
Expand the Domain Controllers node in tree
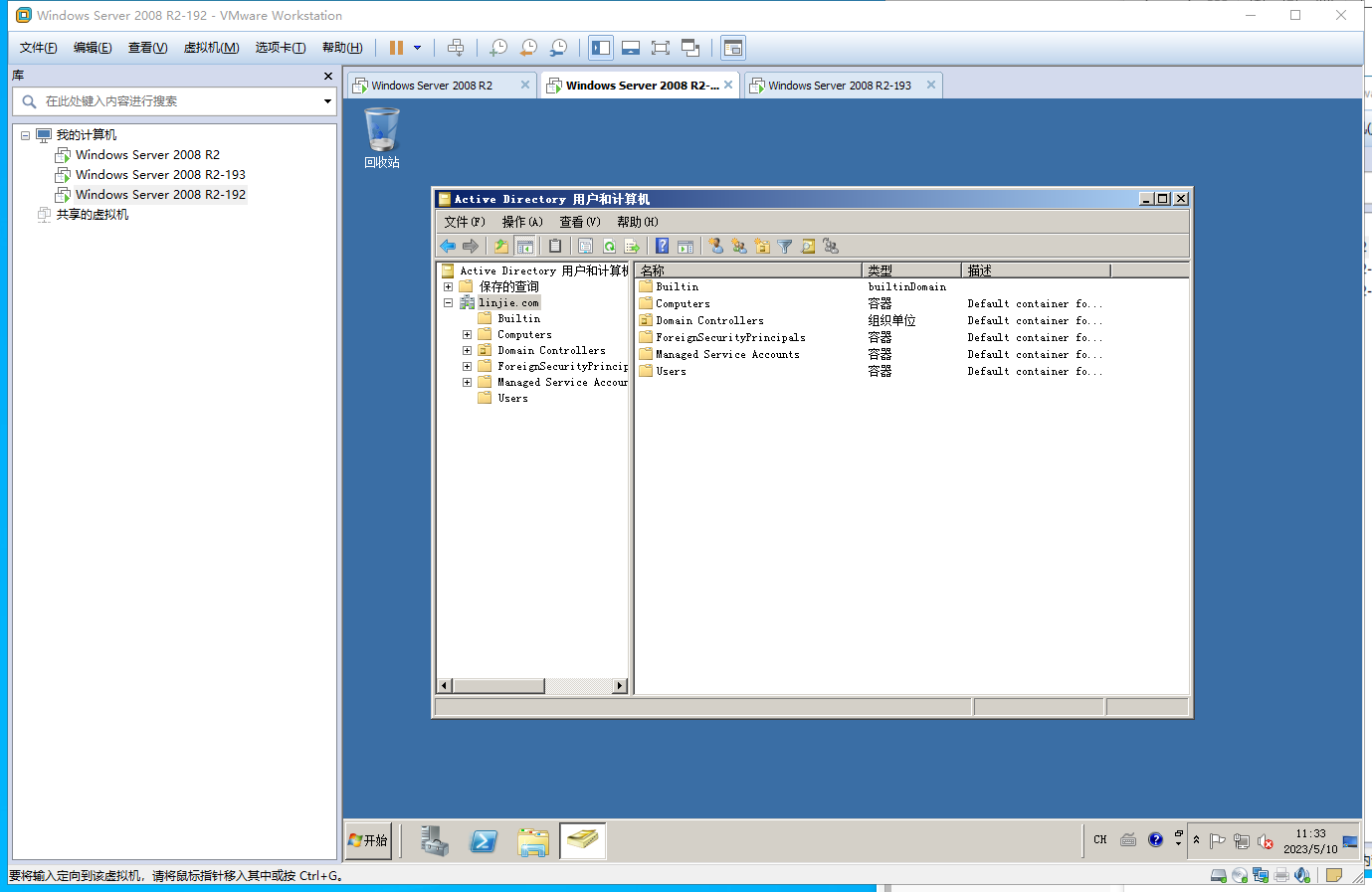tap(467, 350)
